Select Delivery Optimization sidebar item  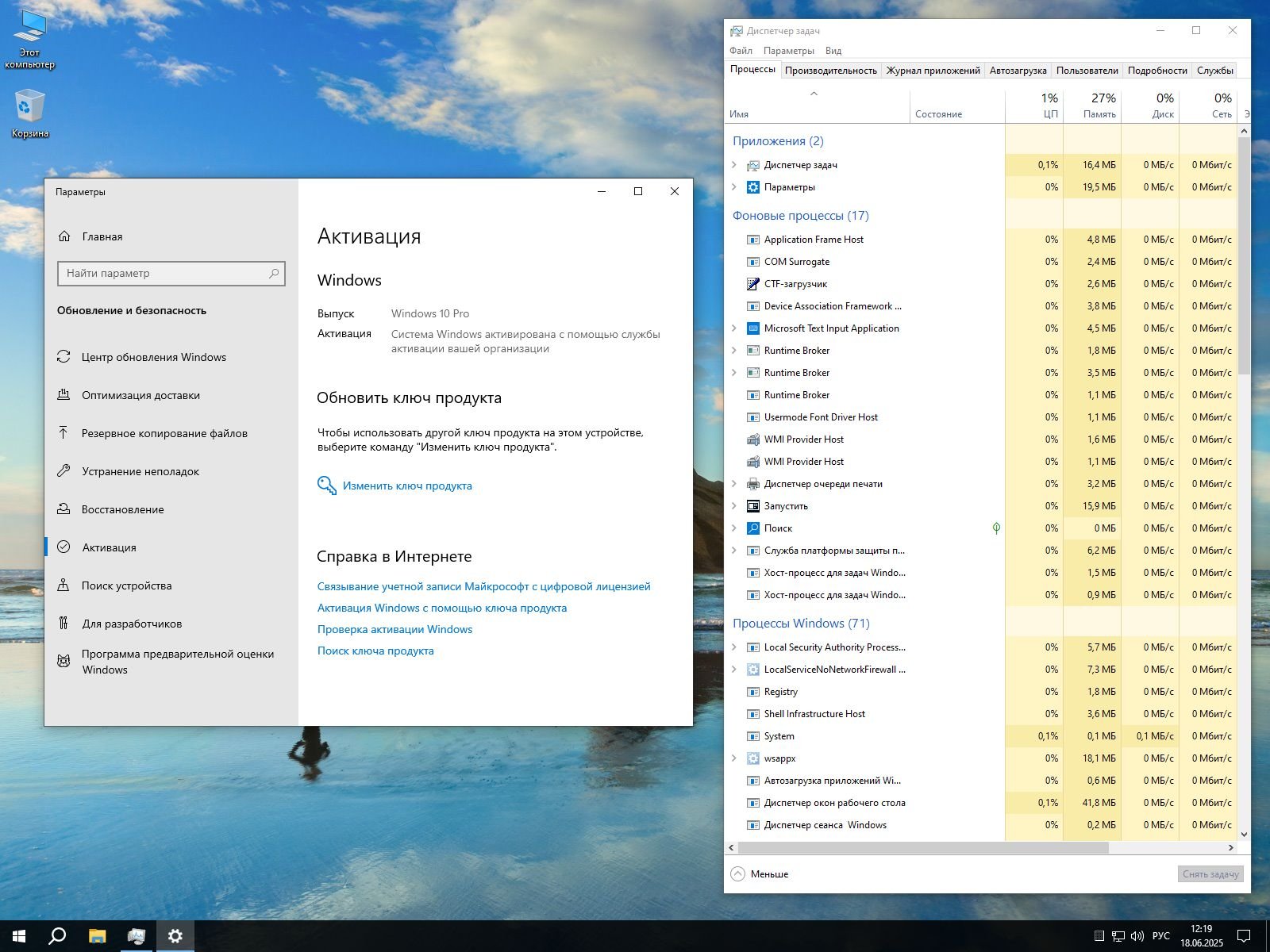[140, 395]
